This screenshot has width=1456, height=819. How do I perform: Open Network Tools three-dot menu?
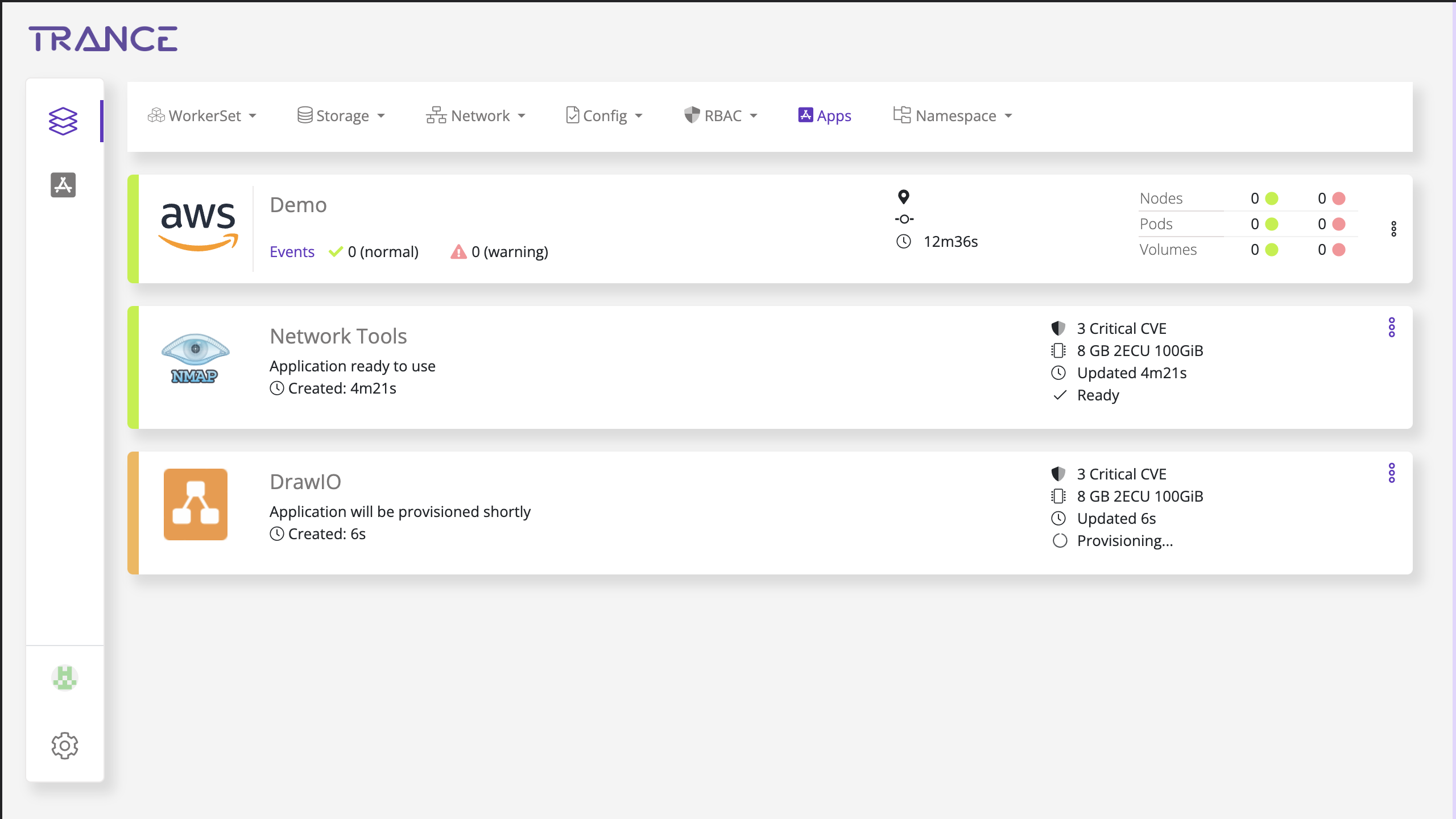pyautogui.click(x=1391, y=328)
